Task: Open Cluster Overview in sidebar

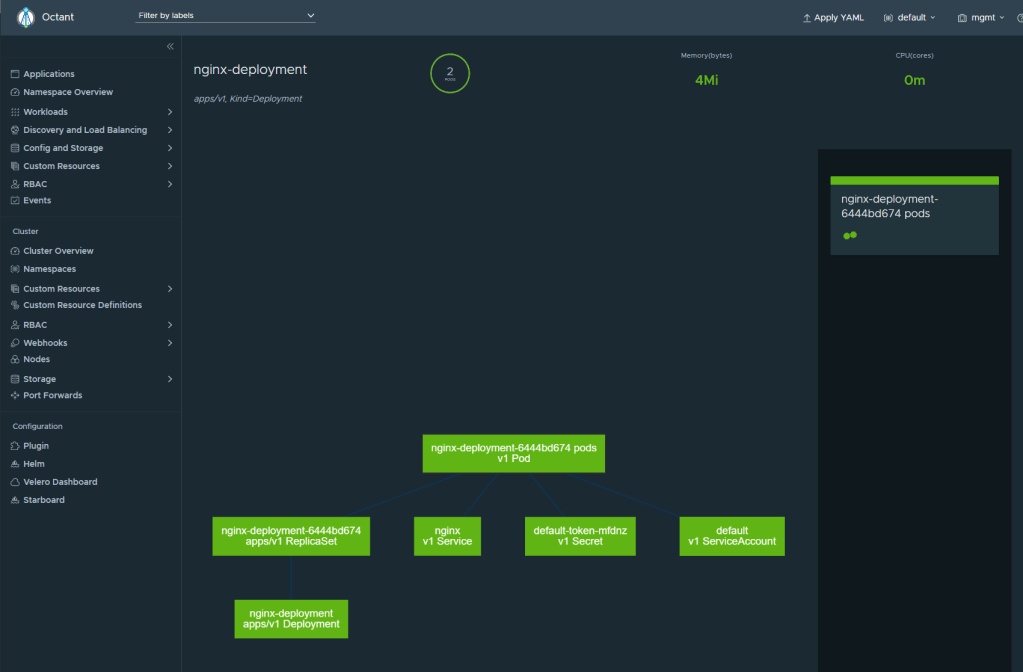Action: (x=58, y=251)
